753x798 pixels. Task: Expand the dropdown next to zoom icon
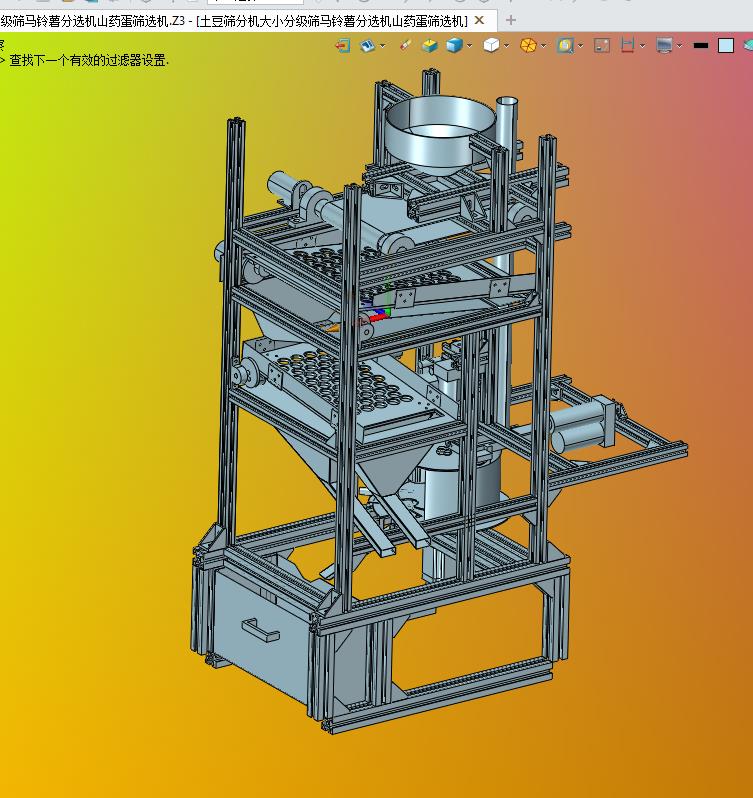(x=581, y=46)
